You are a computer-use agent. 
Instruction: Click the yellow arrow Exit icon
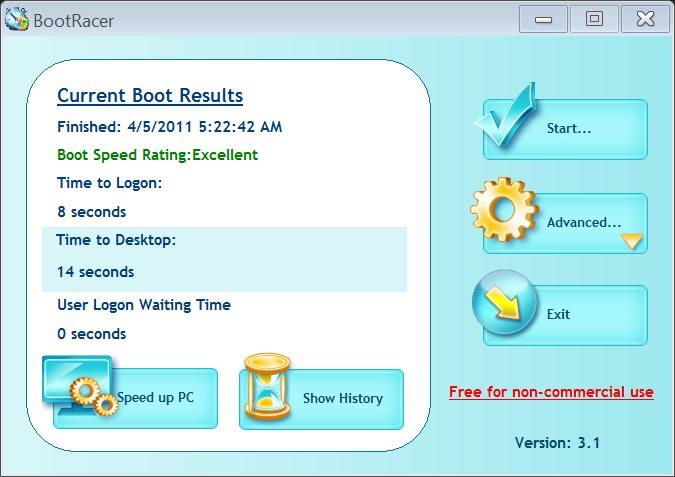505,302
